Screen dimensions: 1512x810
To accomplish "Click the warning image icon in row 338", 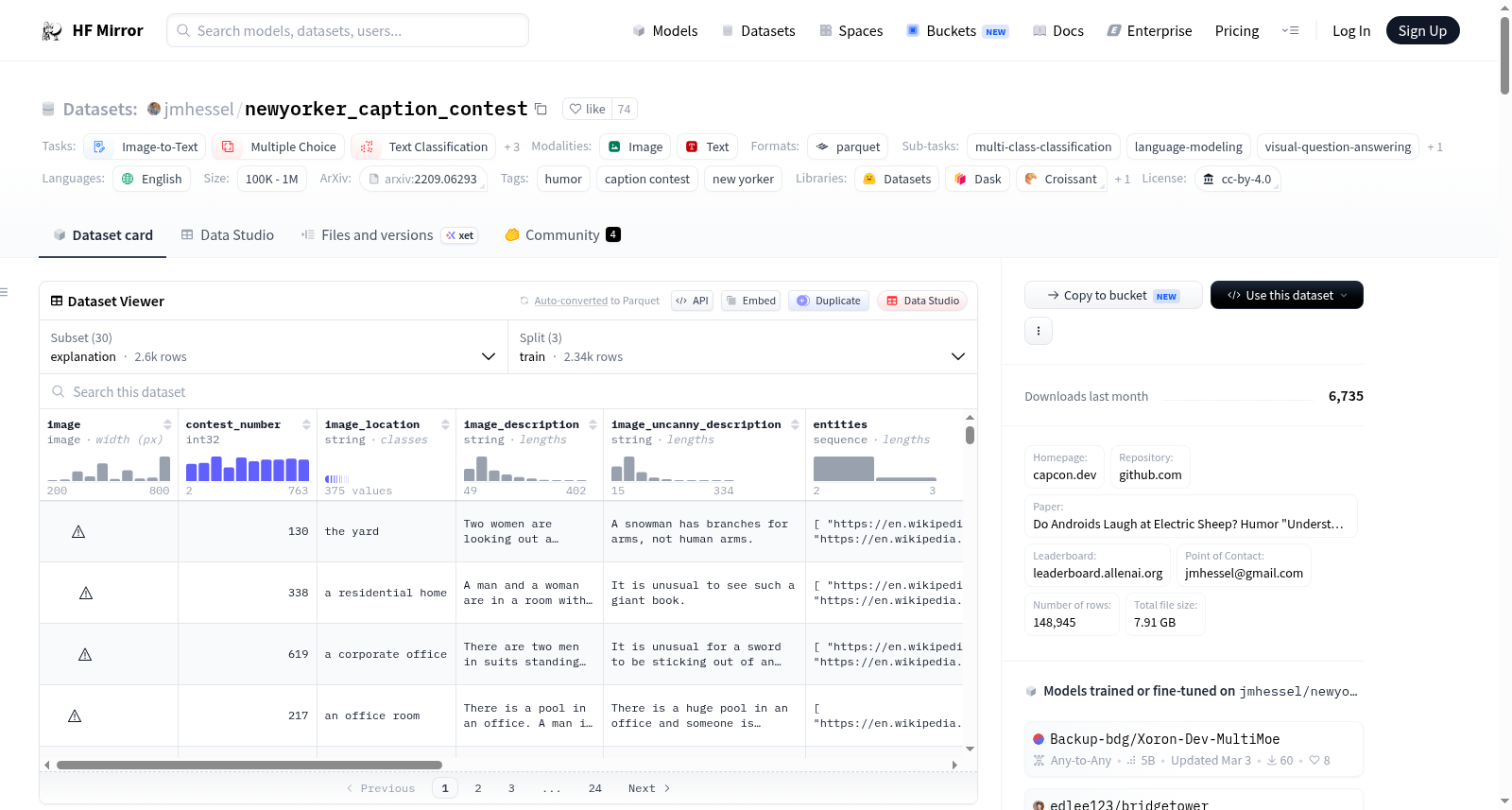I will click(86, 594).
